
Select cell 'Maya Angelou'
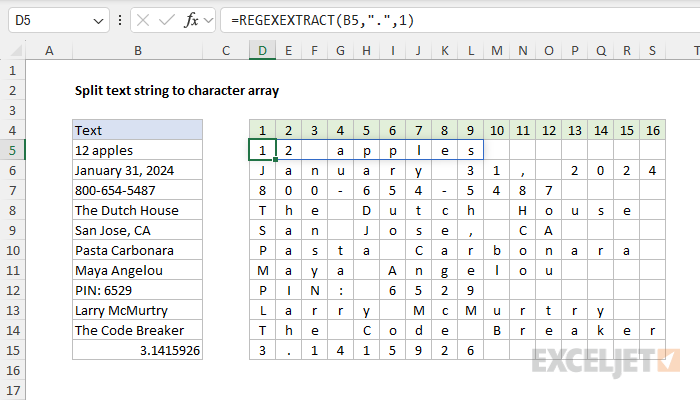138,271
